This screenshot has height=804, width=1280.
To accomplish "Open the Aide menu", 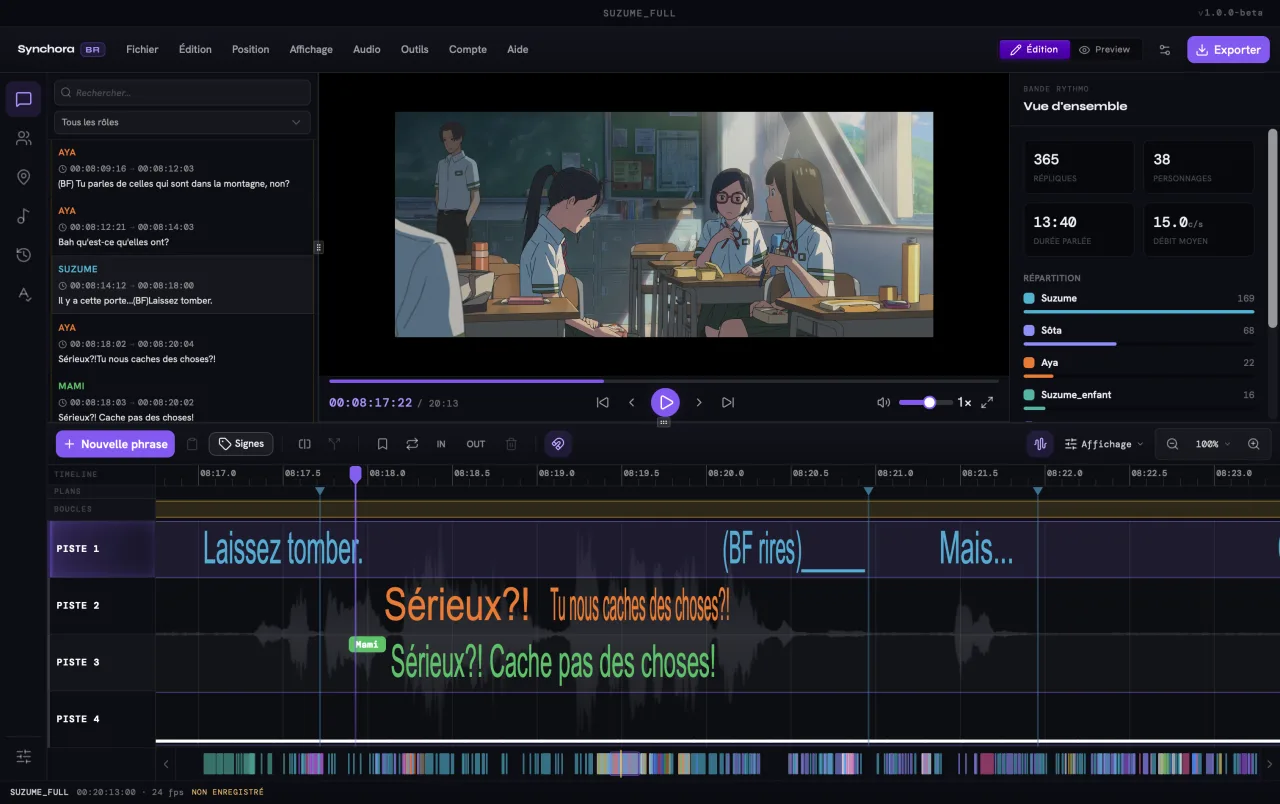I will tap(518, 50).
